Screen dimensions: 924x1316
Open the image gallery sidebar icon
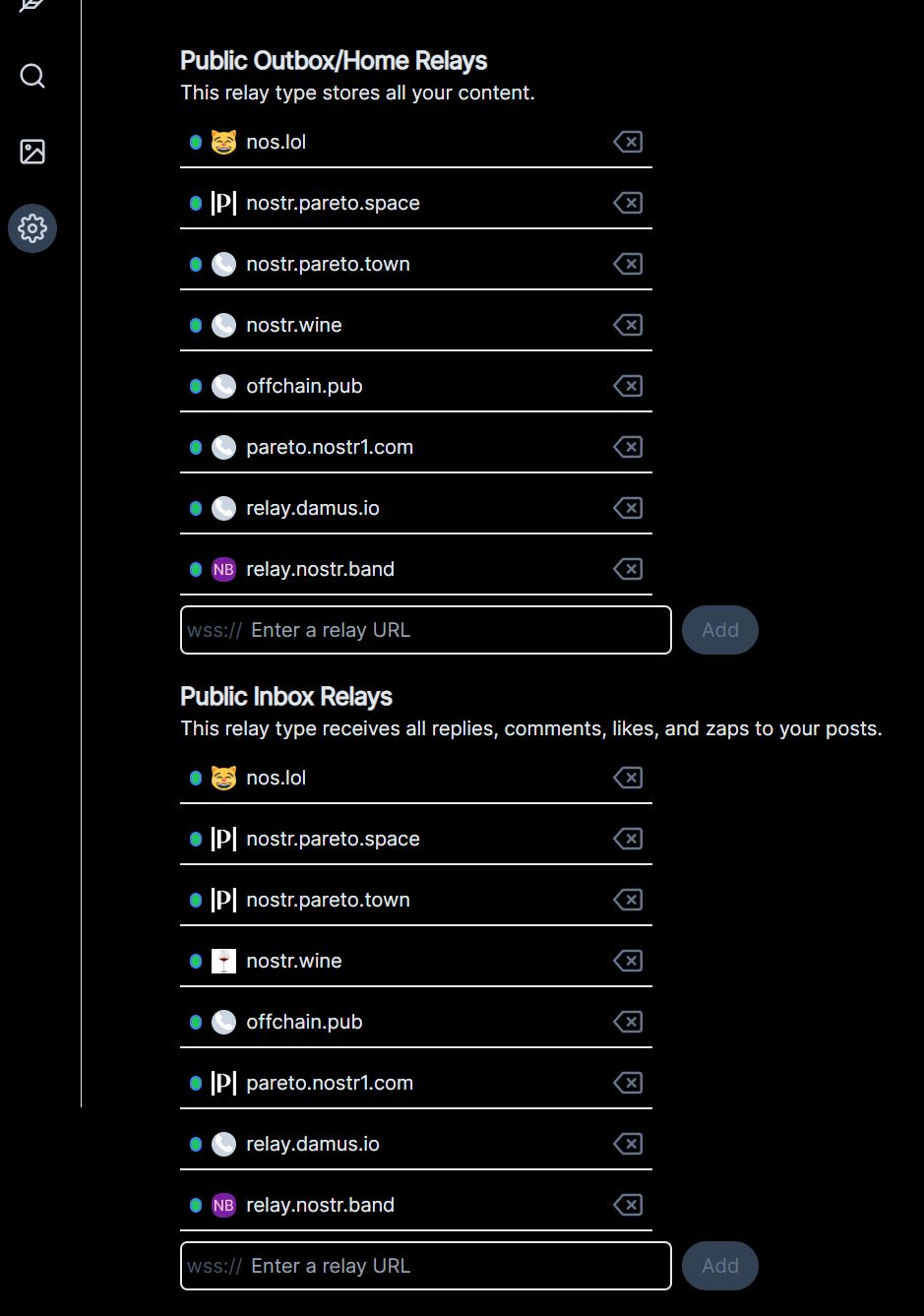click(x=32, y=152)
